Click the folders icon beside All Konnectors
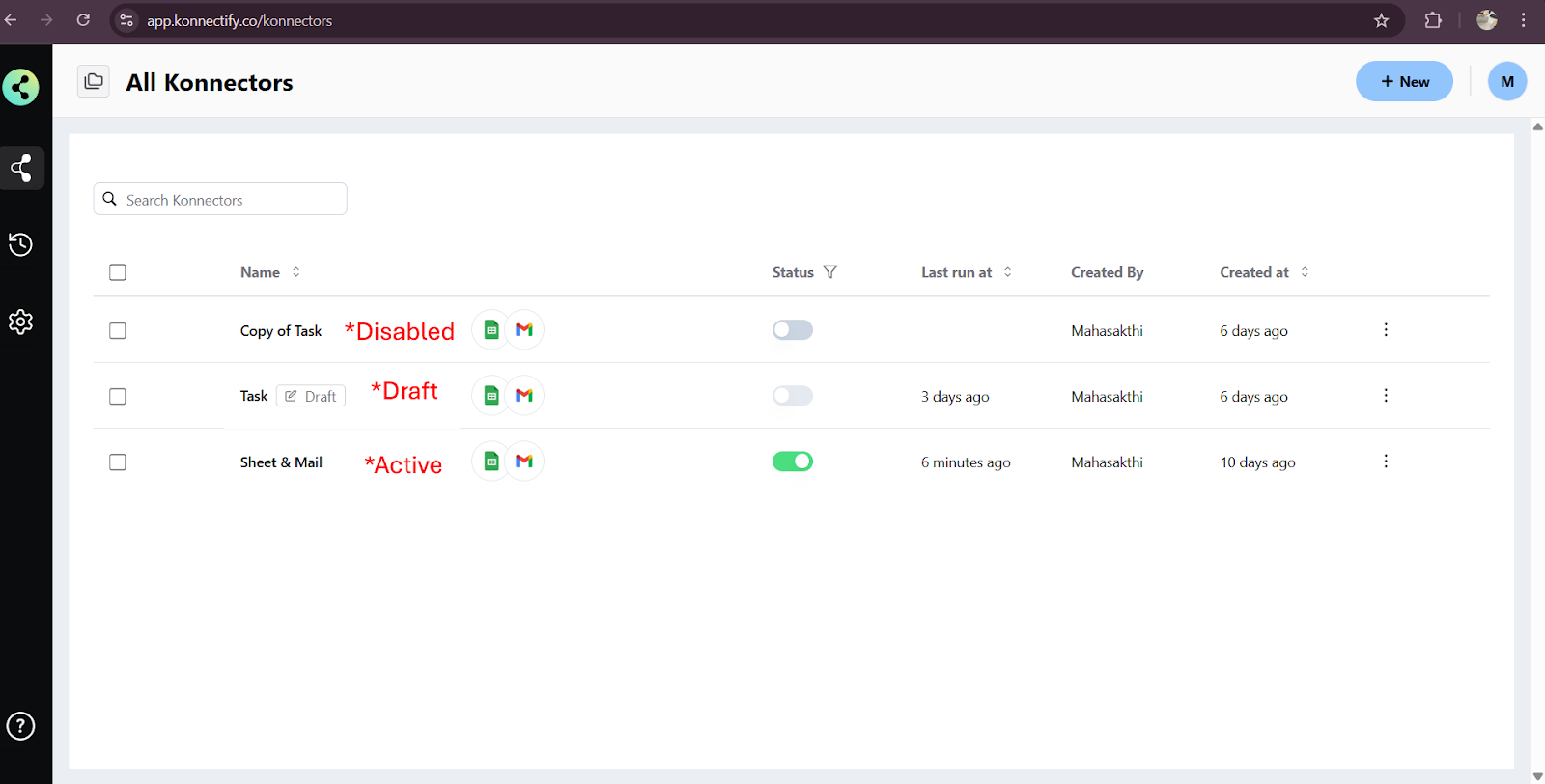1545x784 pixels. (94, 82)
